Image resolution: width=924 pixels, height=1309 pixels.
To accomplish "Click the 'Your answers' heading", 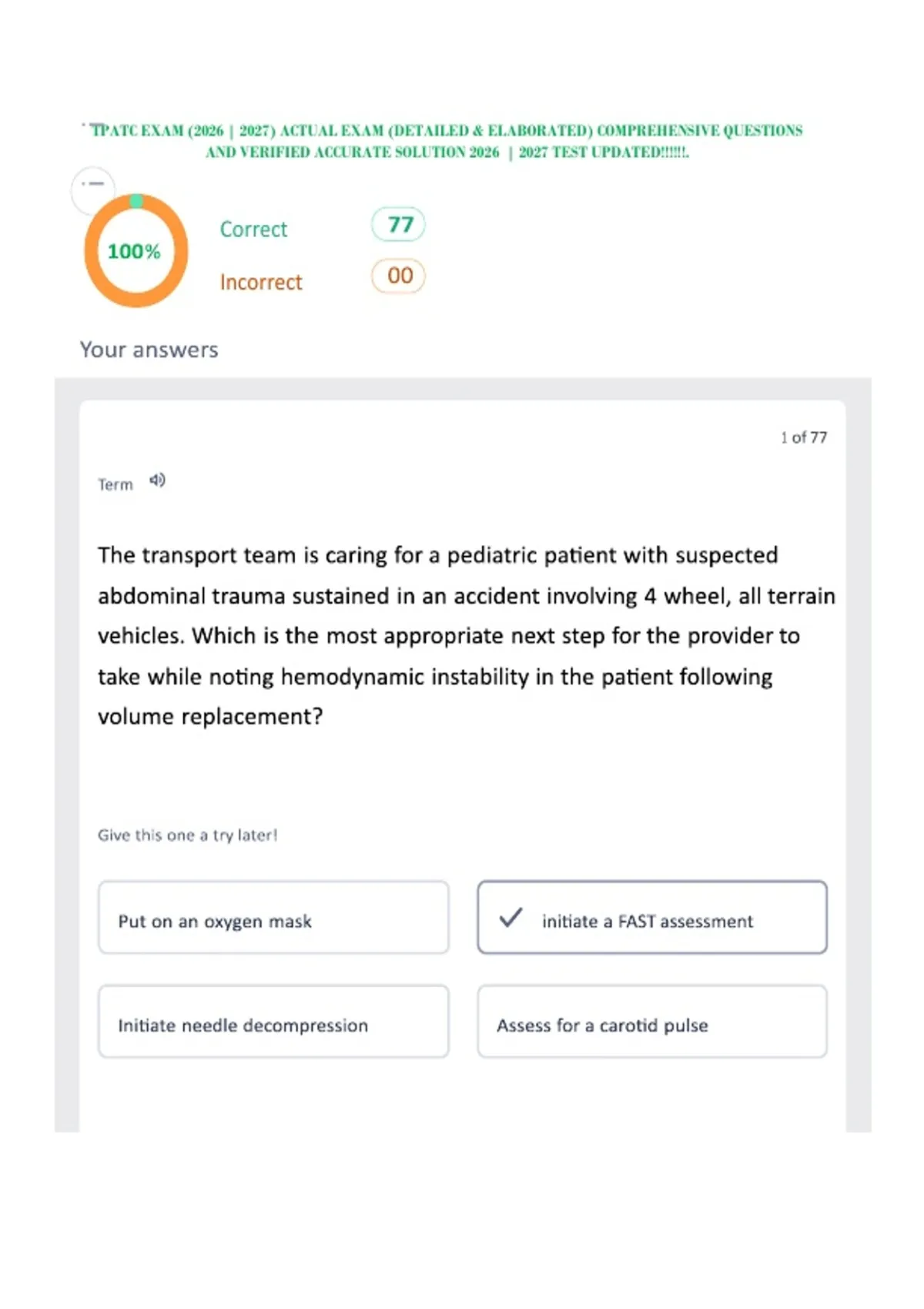I will (x=149, y=350).
